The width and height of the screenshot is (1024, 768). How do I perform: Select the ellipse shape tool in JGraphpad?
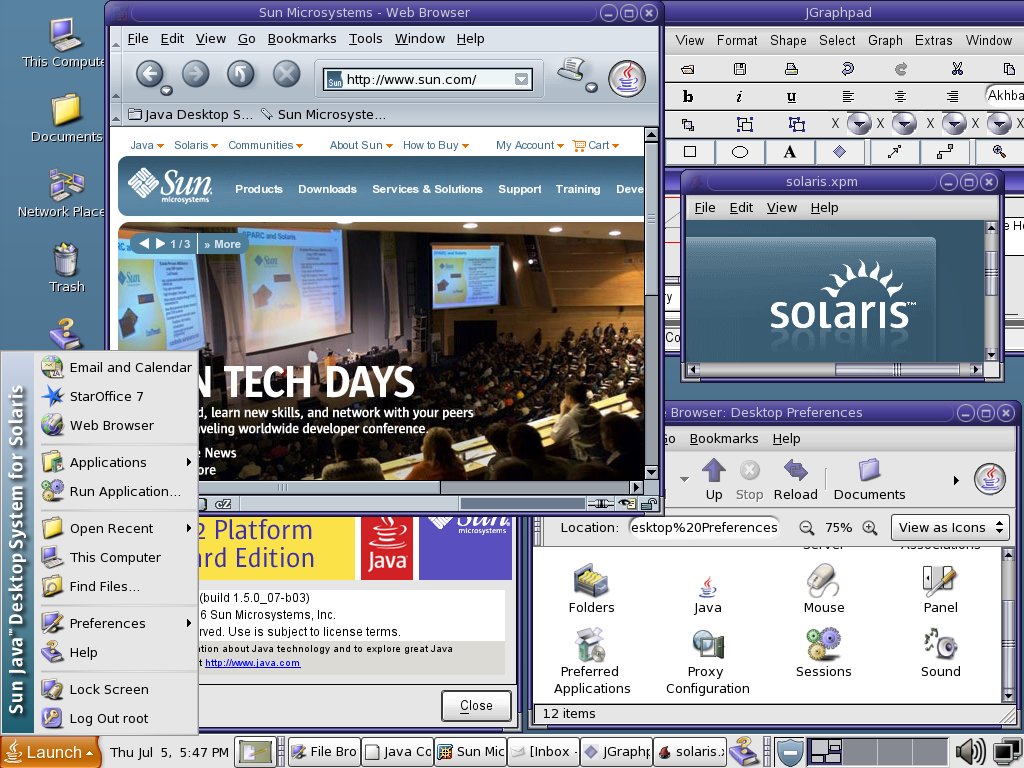point(740,152)
